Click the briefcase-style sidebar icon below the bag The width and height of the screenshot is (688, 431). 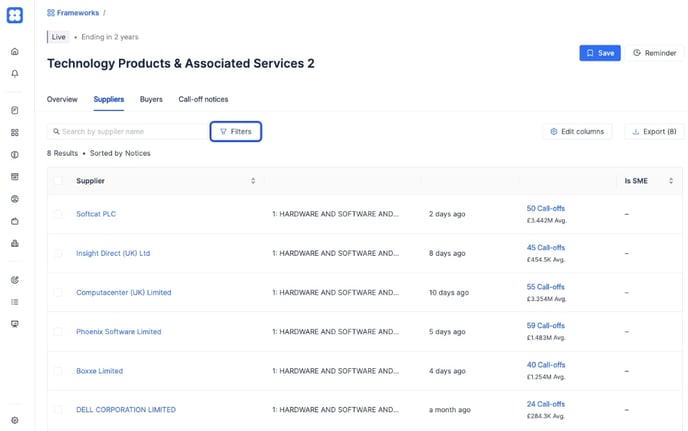pos(14,243)
